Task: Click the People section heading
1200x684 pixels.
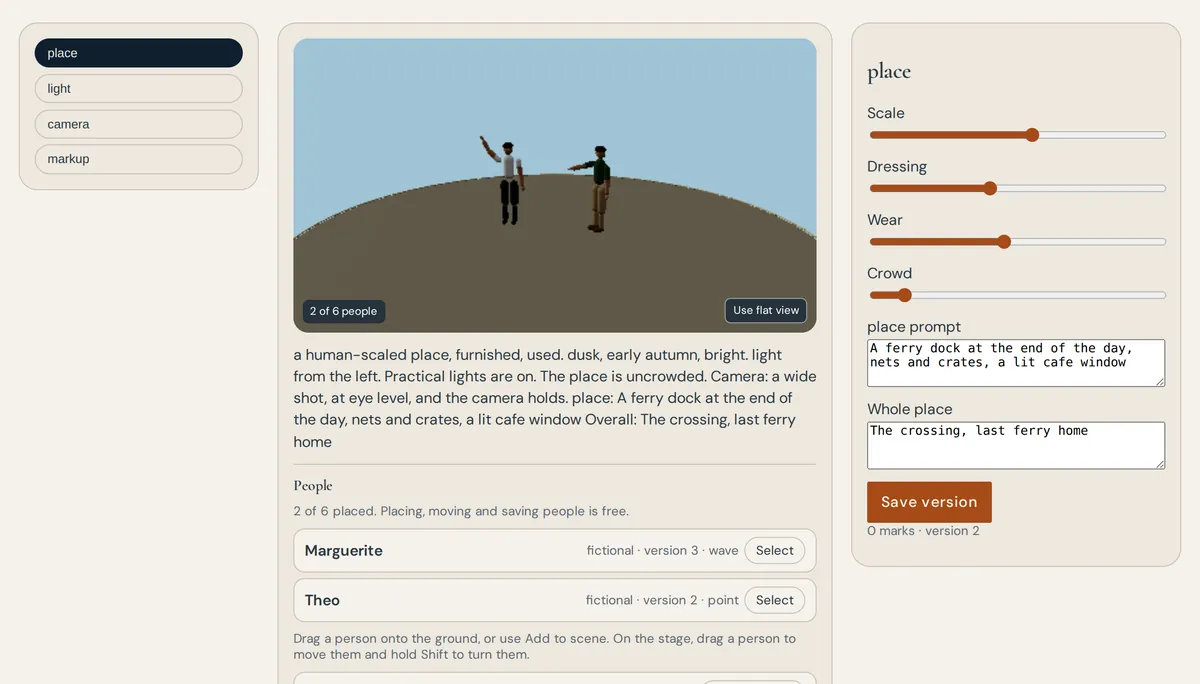Action: point(313,486)
